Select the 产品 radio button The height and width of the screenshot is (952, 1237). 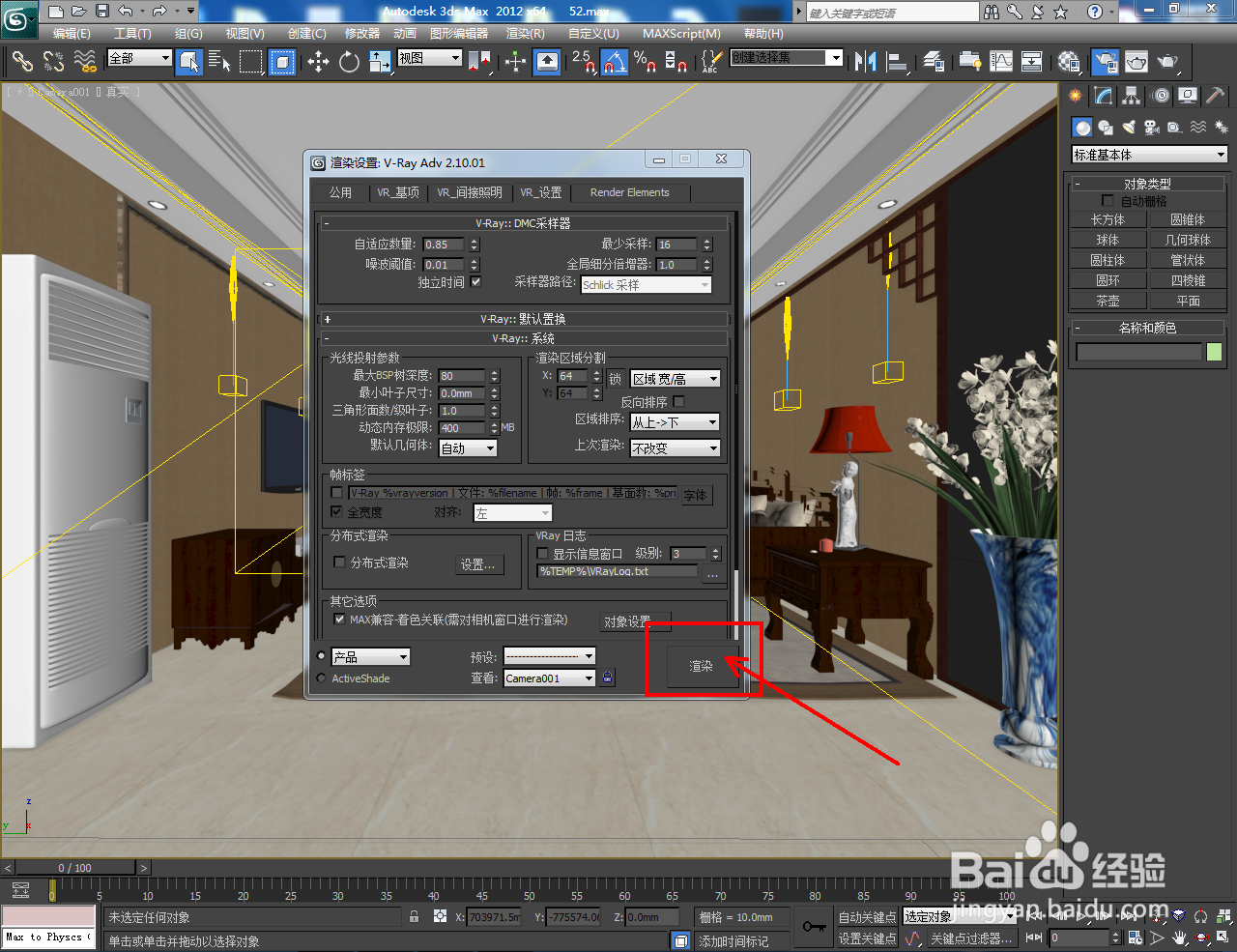coord(322,656)
